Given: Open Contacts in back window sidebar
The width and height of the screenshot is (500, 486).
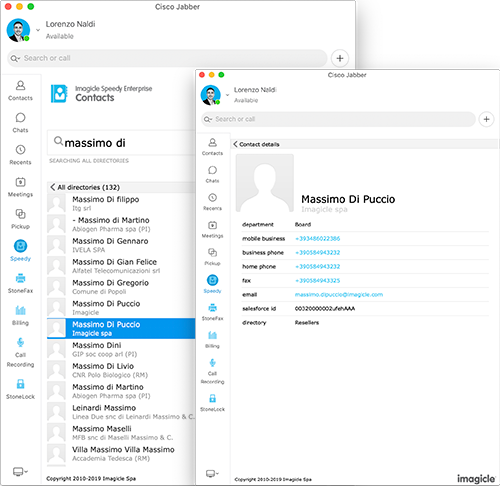Looking at the screenshot, I should coord(20,90).
